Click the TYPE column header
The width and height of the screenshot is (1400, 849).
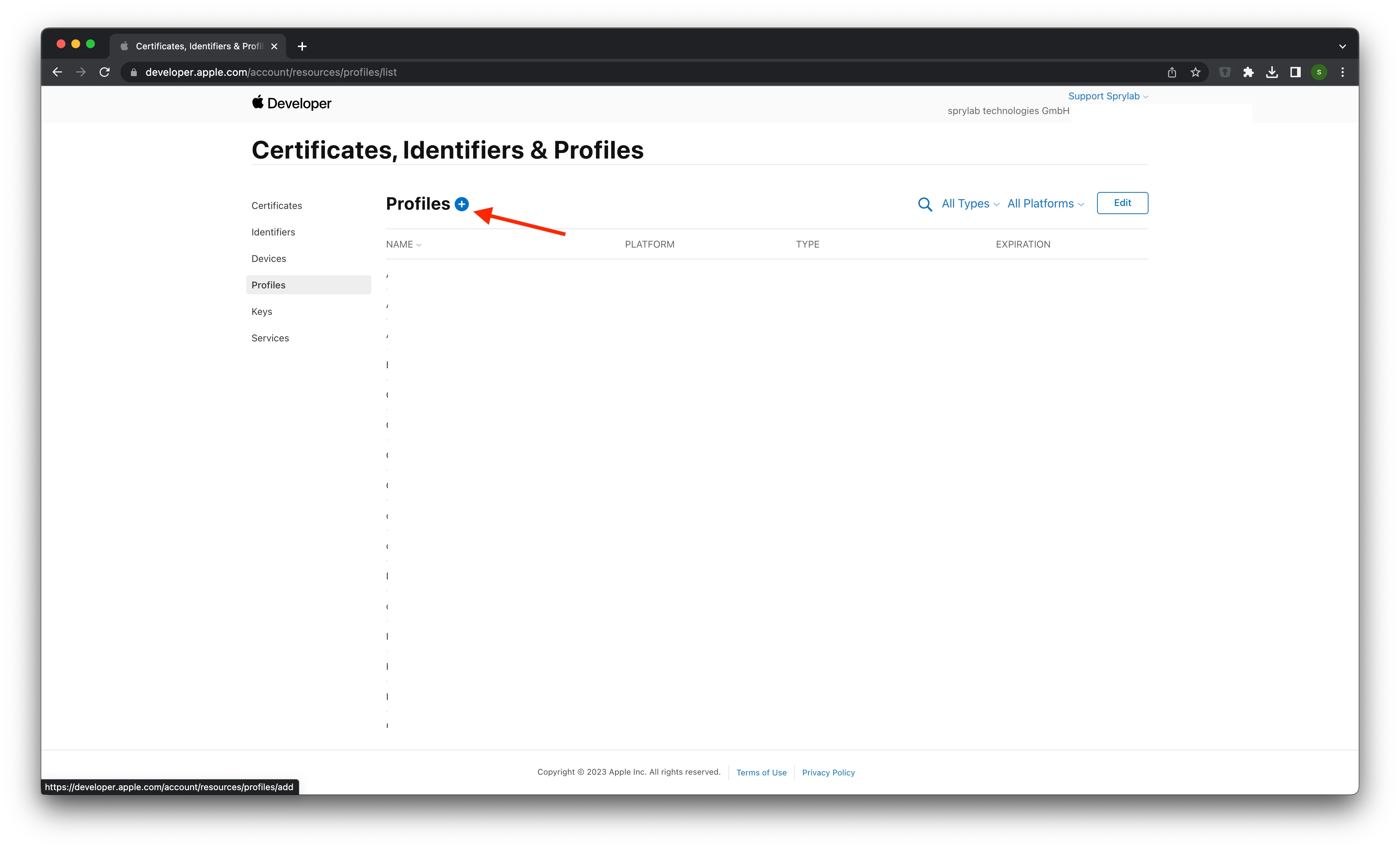click(x=807, y=245)
